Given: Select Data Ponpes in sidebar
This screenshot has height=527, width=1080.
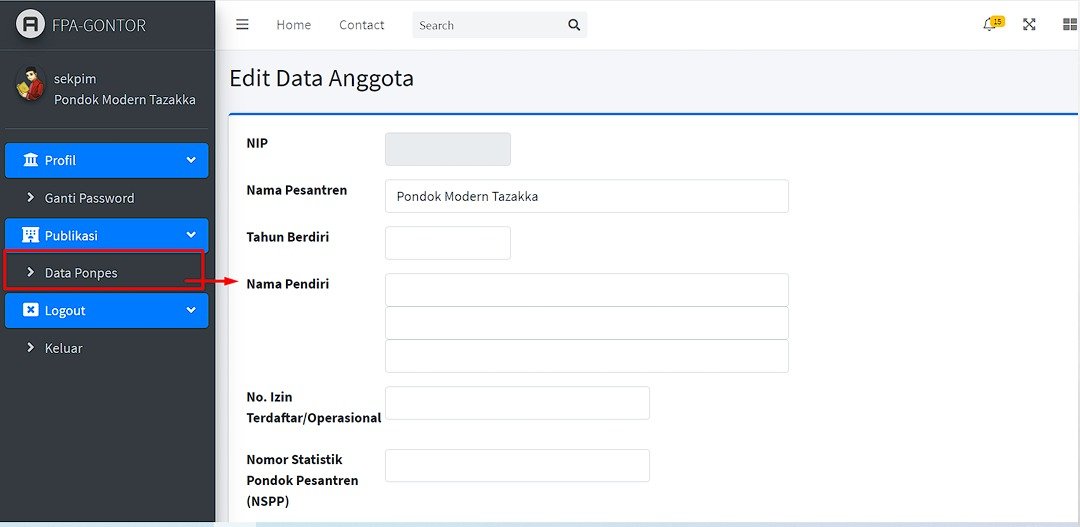Looking at the screenshot, I should 81,273.
